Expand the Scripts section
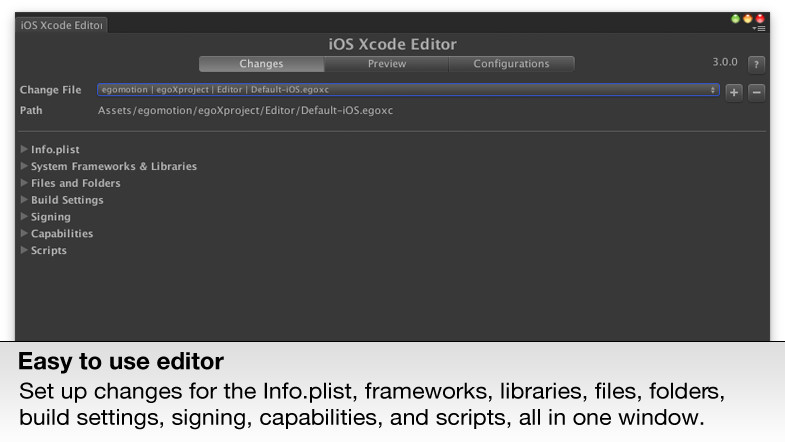The height and width of the screenshot is (442, 785). [24, 250]
